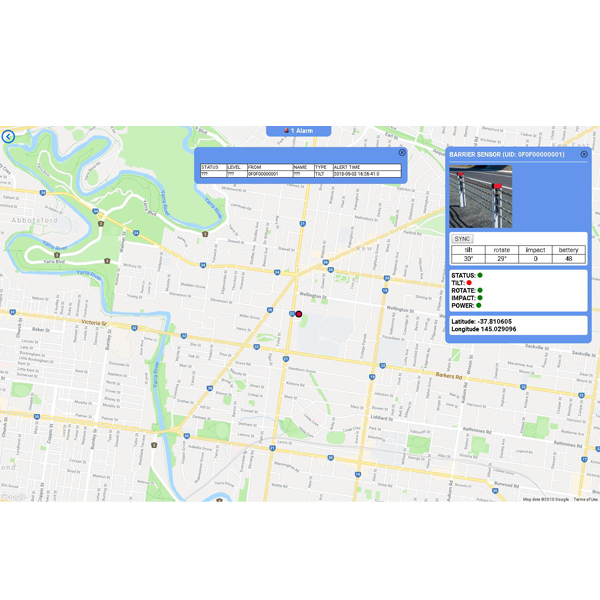Select the battery value 48 cell
Screen dimensions: 600x600
tap(569, 259)
